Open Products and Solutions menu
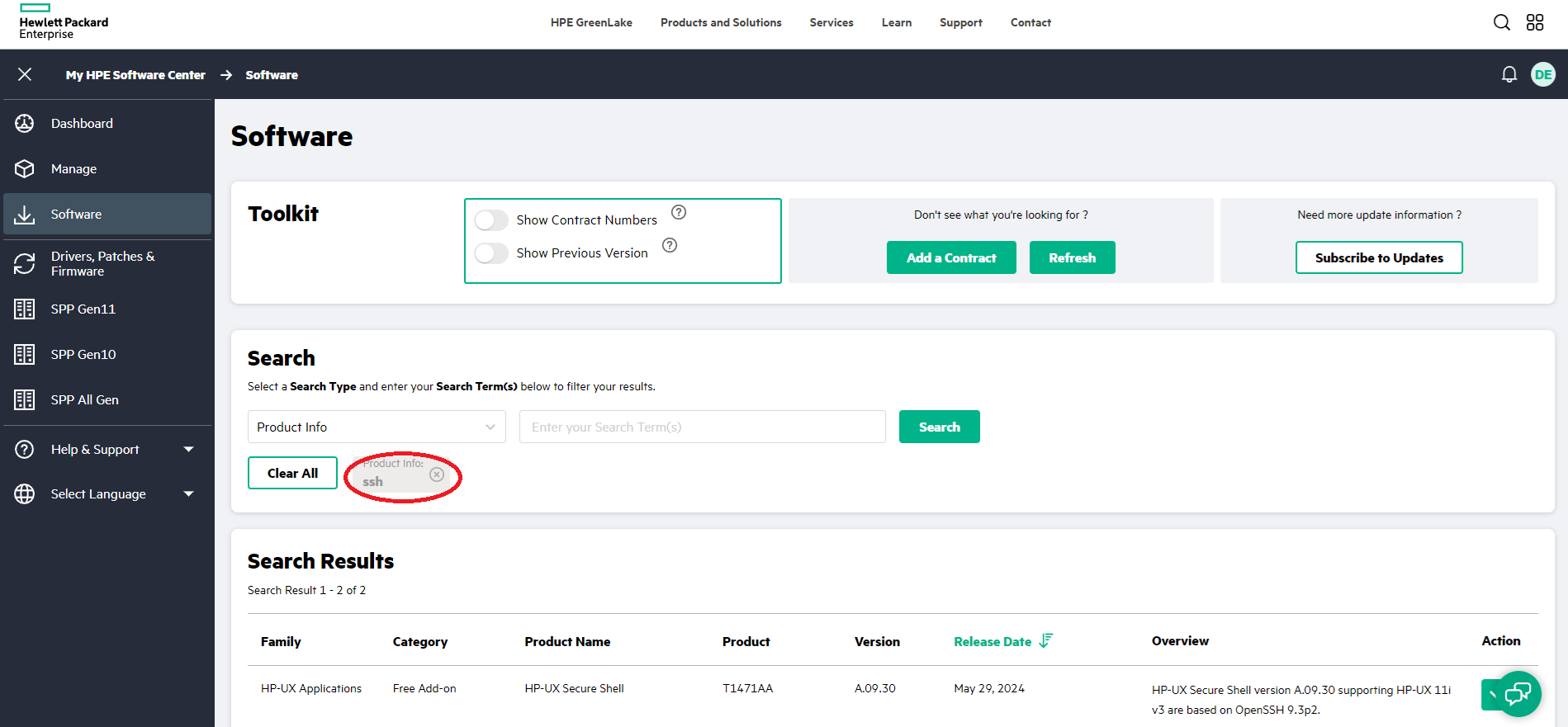 (x=721, y=22)
